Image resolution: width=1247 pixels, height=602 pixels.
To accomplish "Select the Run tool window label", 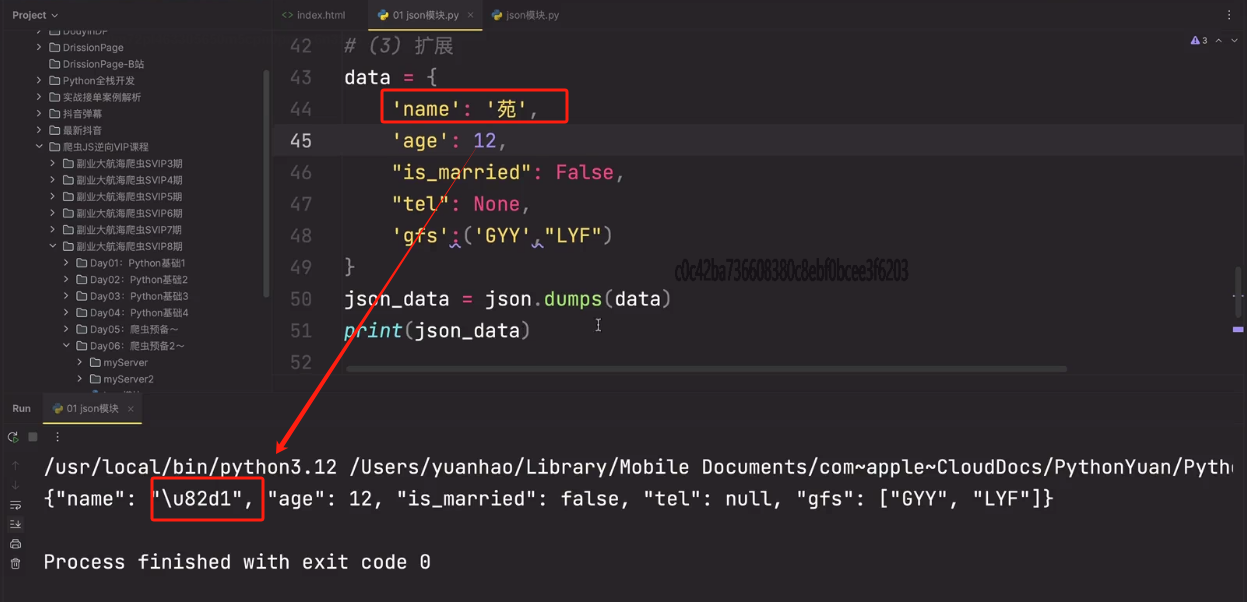I will [x=21, y=409].
